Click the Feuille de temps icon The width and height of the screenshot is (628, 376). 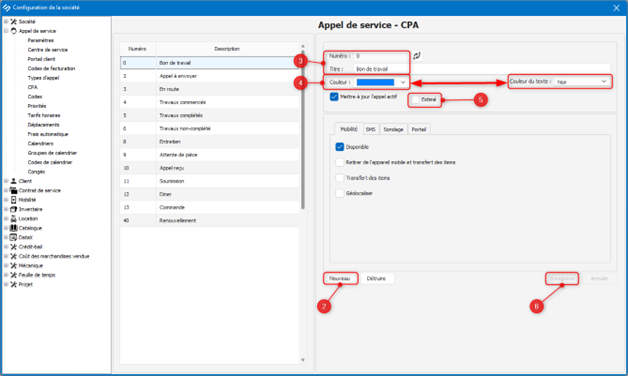(14, 275)
